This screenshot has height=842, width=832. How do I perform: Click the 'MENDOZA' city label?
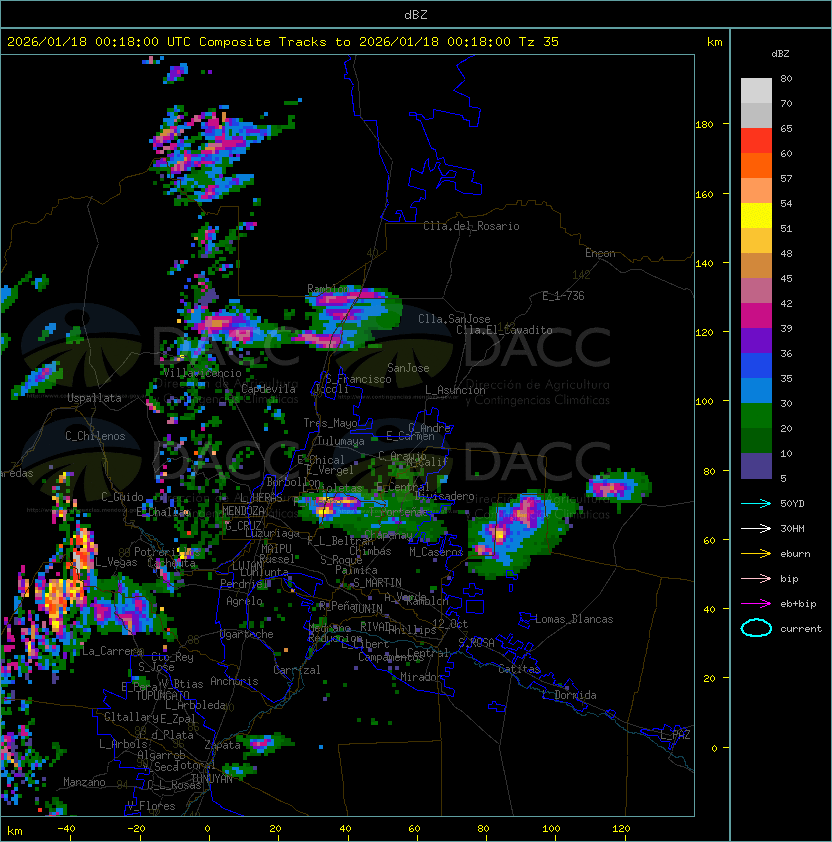(x=243, y=511)
